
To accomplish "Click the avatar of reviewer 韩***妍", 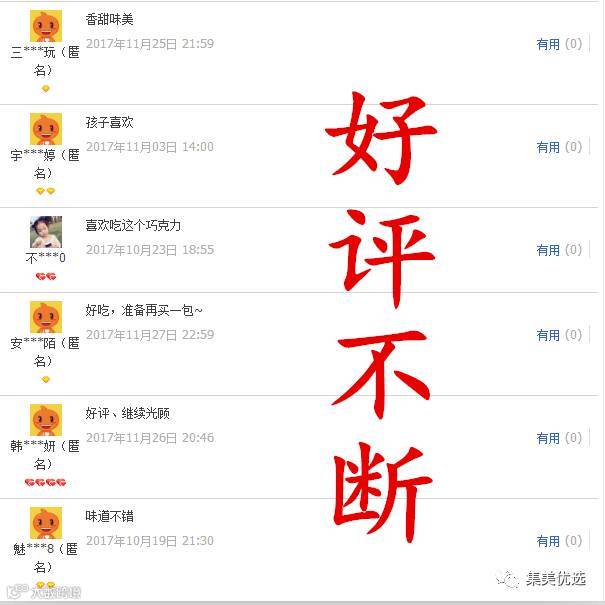I will 46,420.
